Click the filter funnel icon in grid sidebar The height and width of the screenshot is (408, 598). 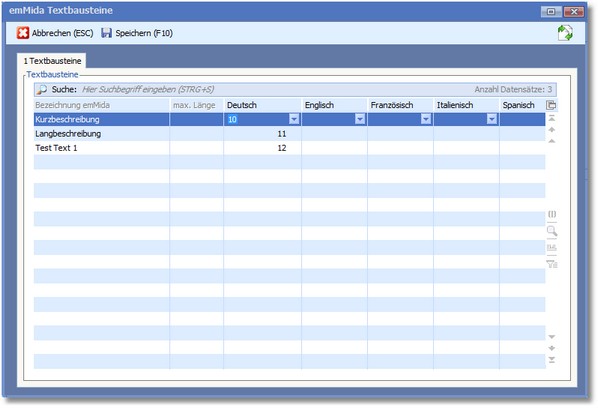tap(551, 264)
